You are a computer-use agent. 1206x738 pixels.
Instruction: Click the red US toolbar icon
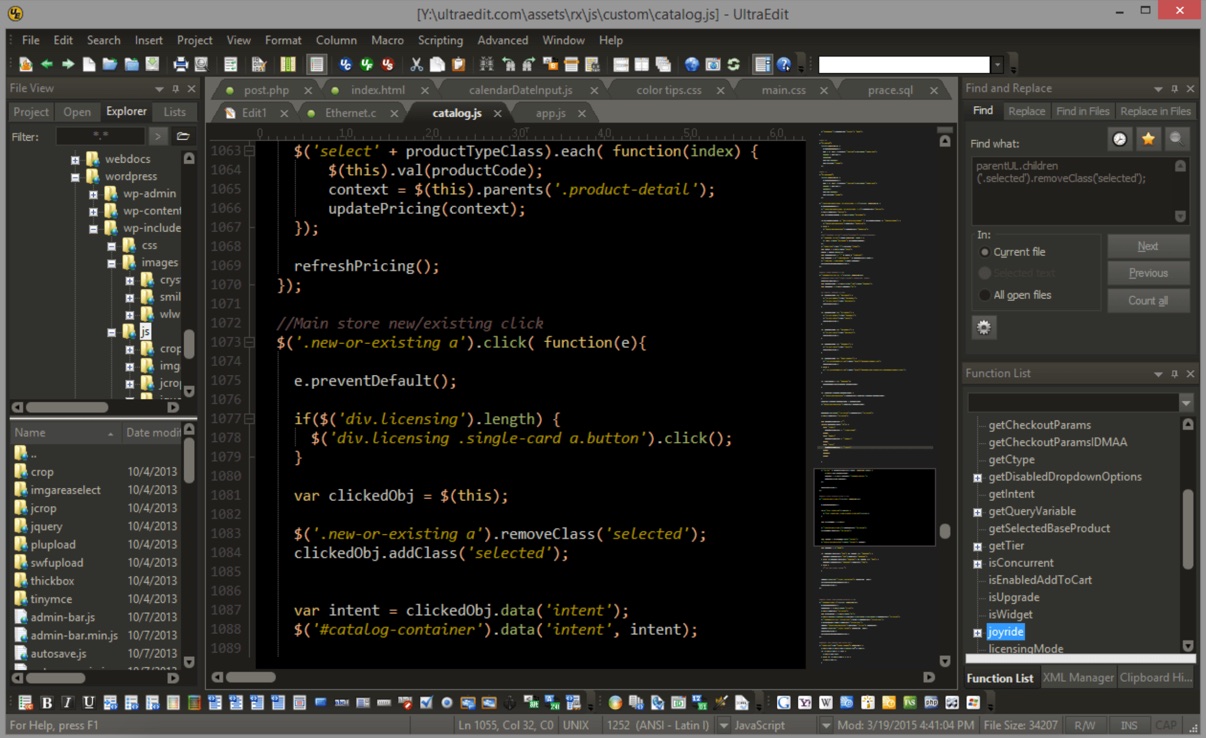(x=388, y=65)
